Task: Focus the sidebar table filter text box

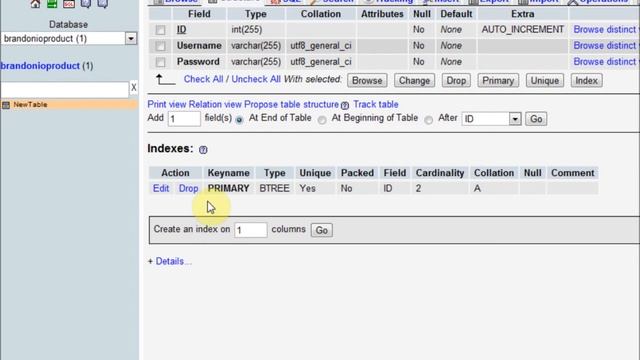Action: pos(64,89)
